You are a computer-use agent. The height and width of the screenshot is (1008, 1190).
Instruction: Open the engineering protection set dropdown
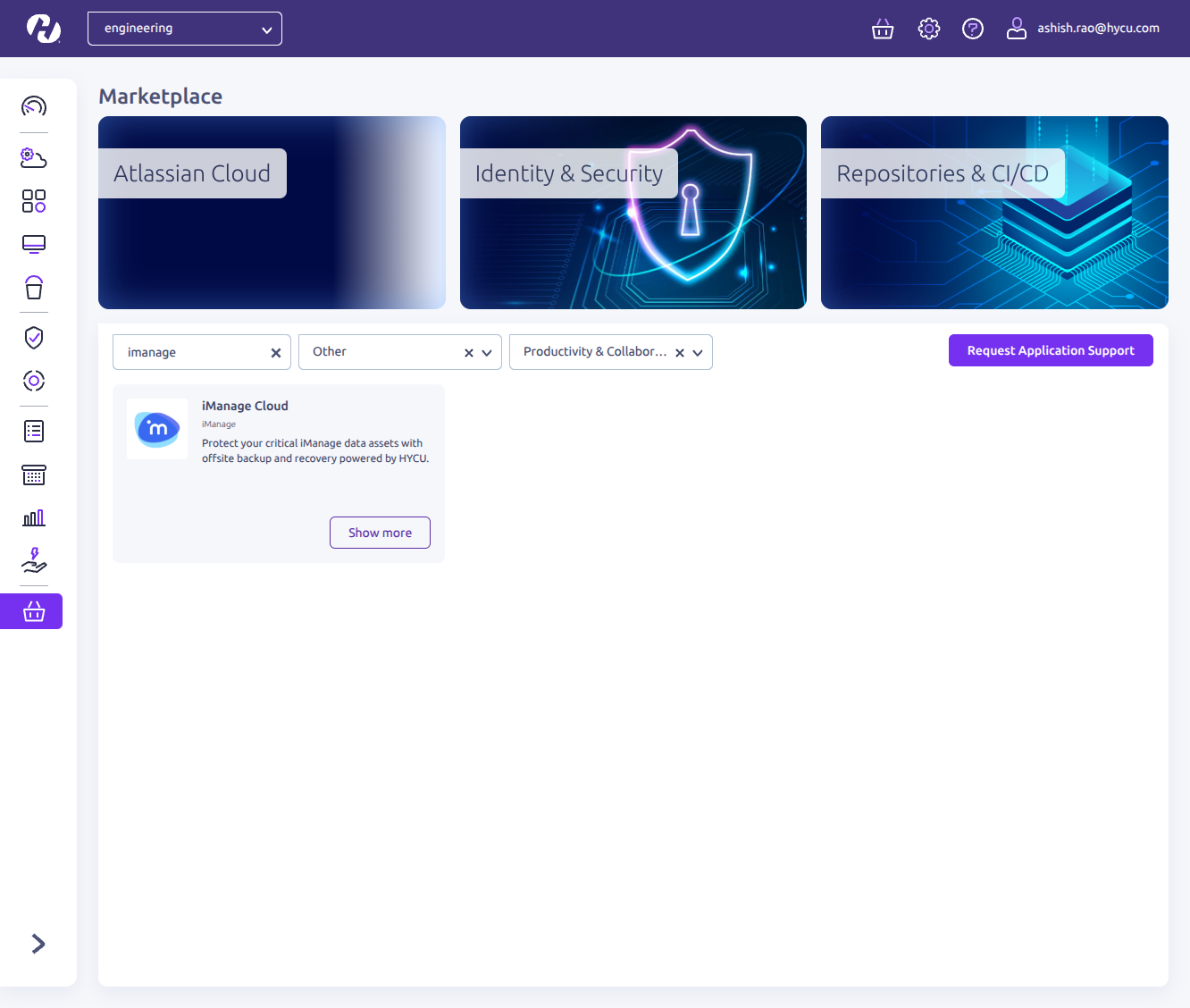(185, 29)
